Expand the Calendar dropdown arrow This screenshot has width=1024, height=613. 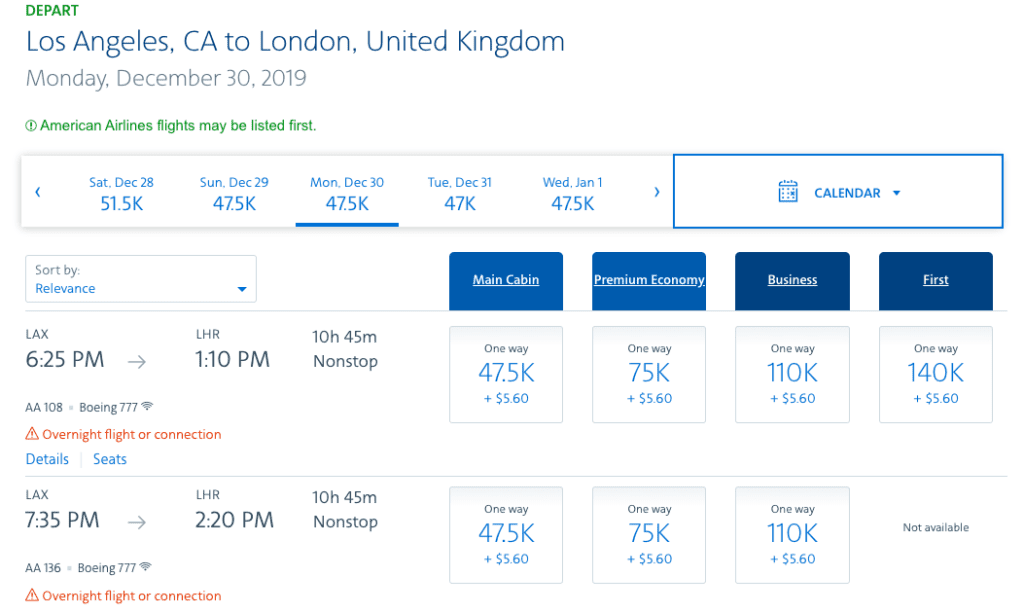pos(896,193)
